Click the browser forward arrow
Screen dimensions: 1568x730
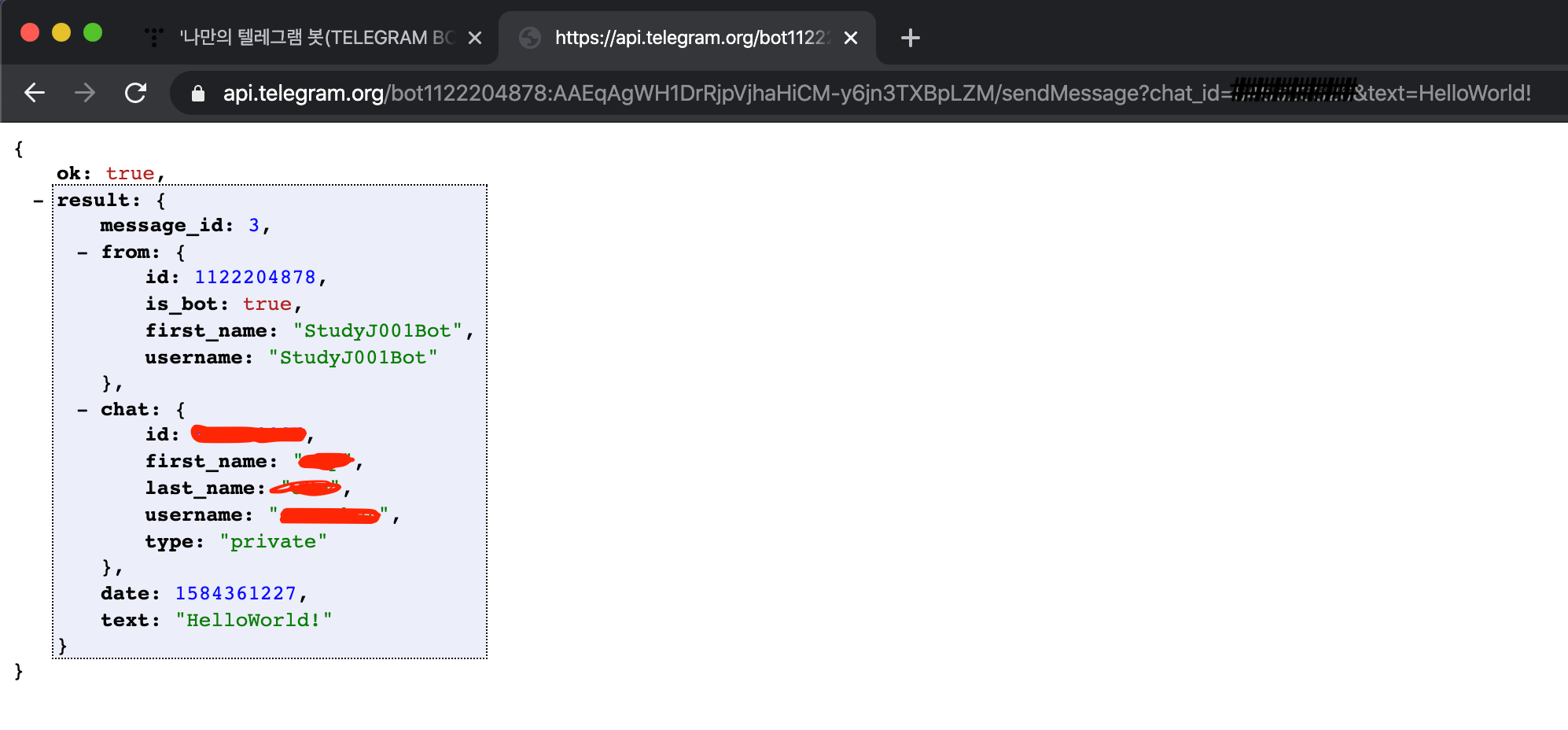pyautogui.click(x=85, y=93)
